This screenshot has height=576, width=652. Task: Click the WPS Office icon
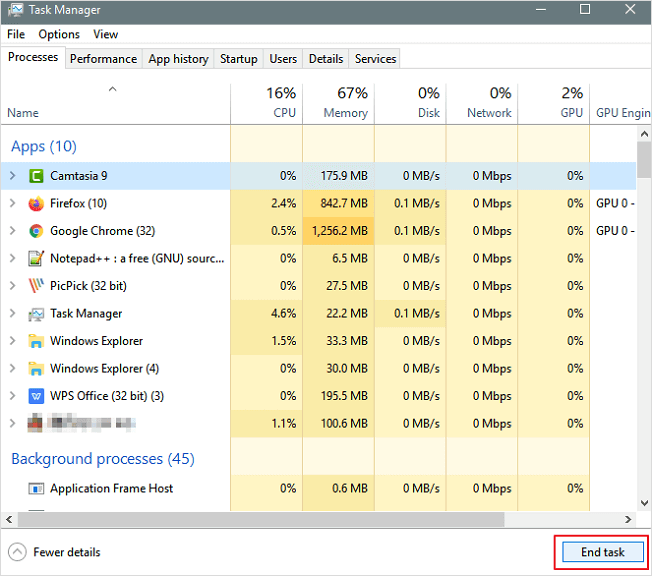click(36, 396)
